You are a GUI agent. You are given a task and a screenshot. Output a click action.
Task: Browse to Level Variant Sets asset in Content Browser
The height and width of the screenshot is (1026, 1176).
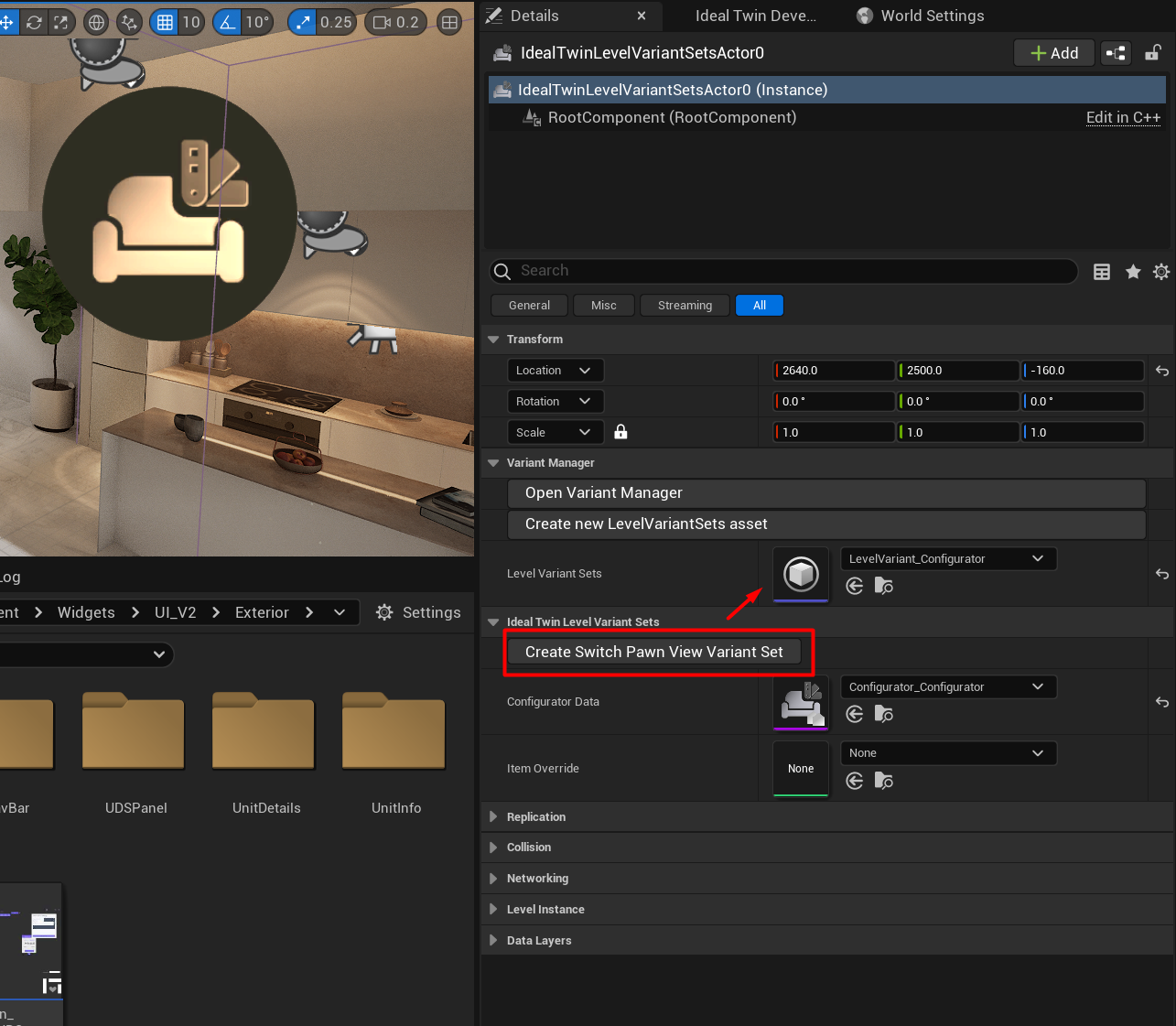[x=883, y=586]
